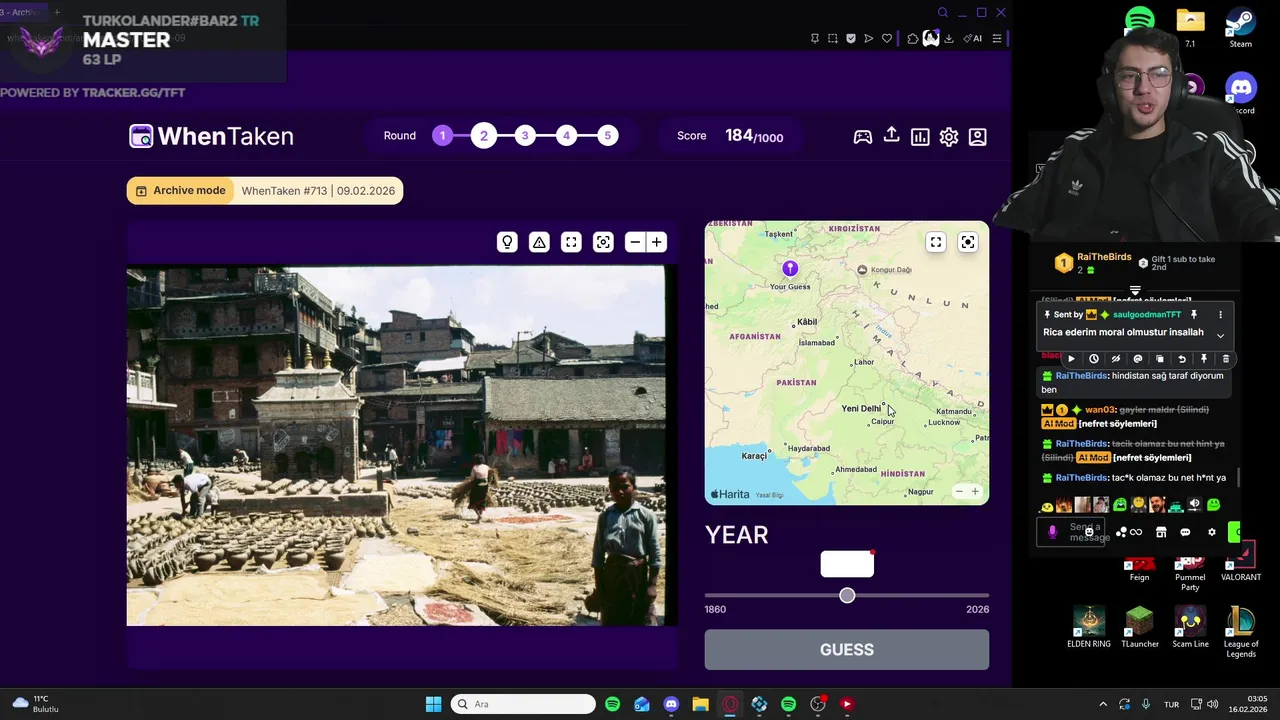Click the mention @ chat action
Screen dimensions: 1280x720
1138,359
